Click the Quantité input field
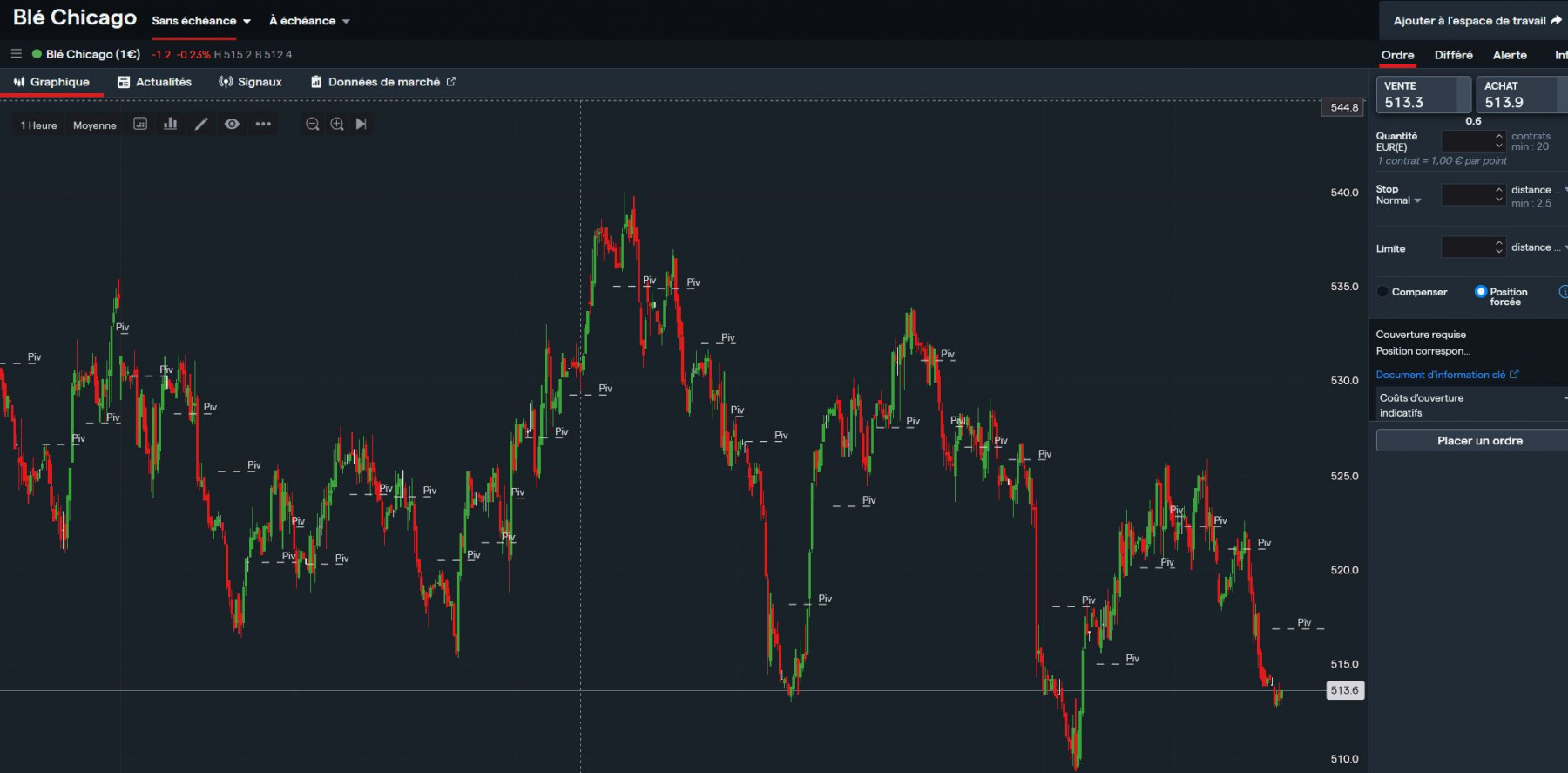Image resolution: width=1568 pixels, height=773 pixels. [1473, 140]
